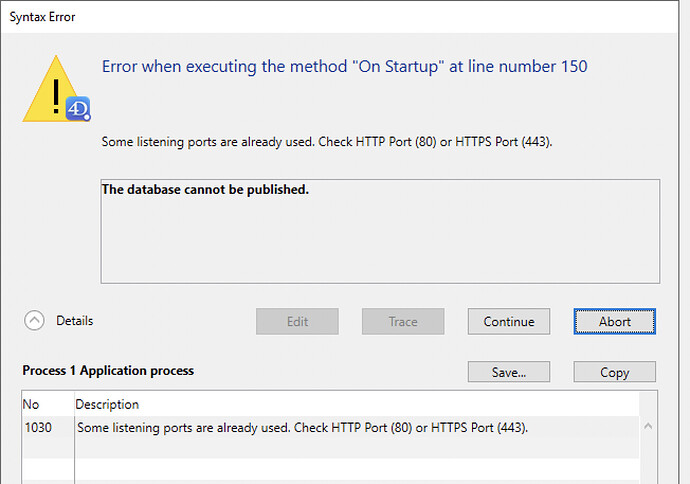
Task: Click the "No" column header
Action: click(33, 405)
